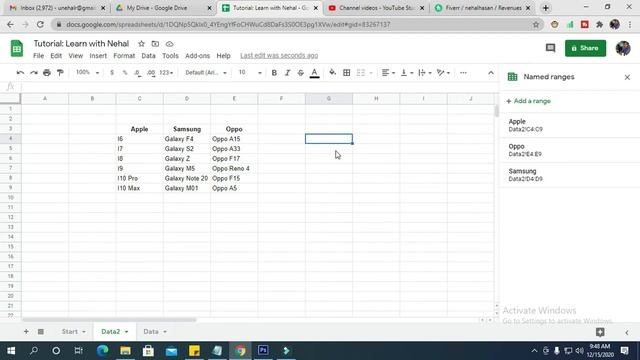Open the Google account avatar
This screenshot has height=360, width=640.
click(x=623, y=48)
